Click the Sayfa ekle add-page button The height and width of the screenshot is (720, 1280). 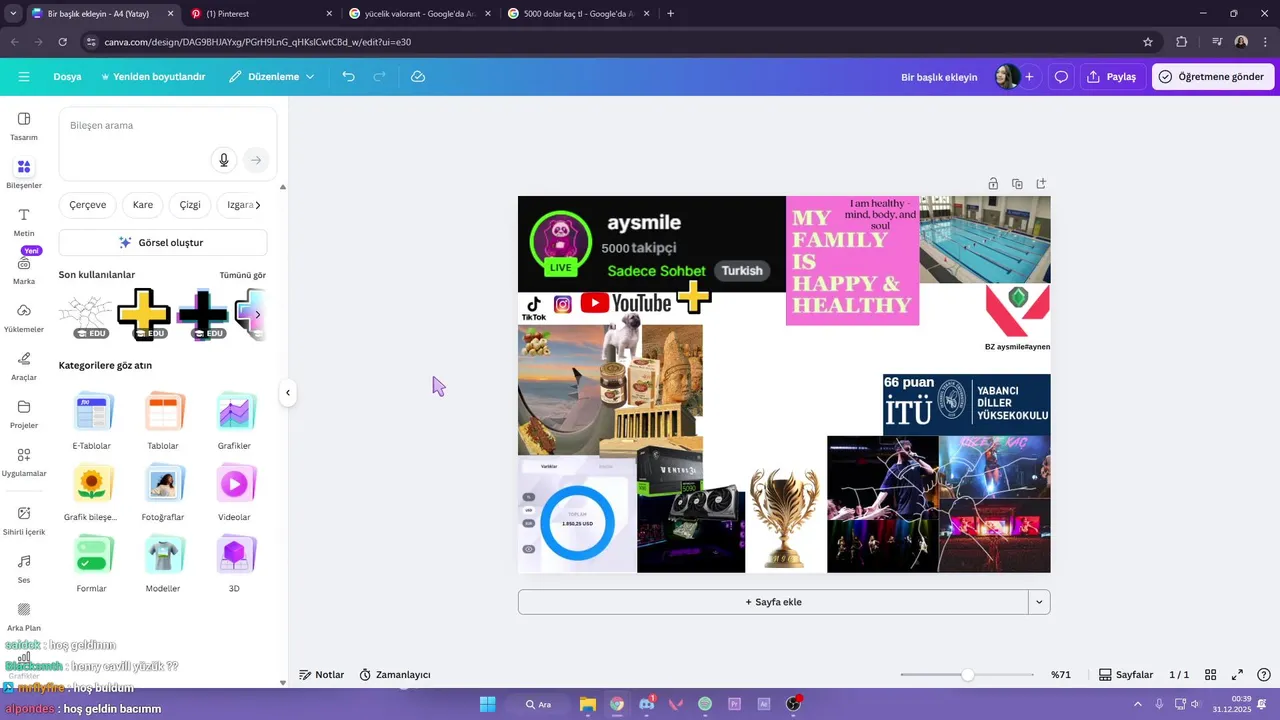pos(773,602)
